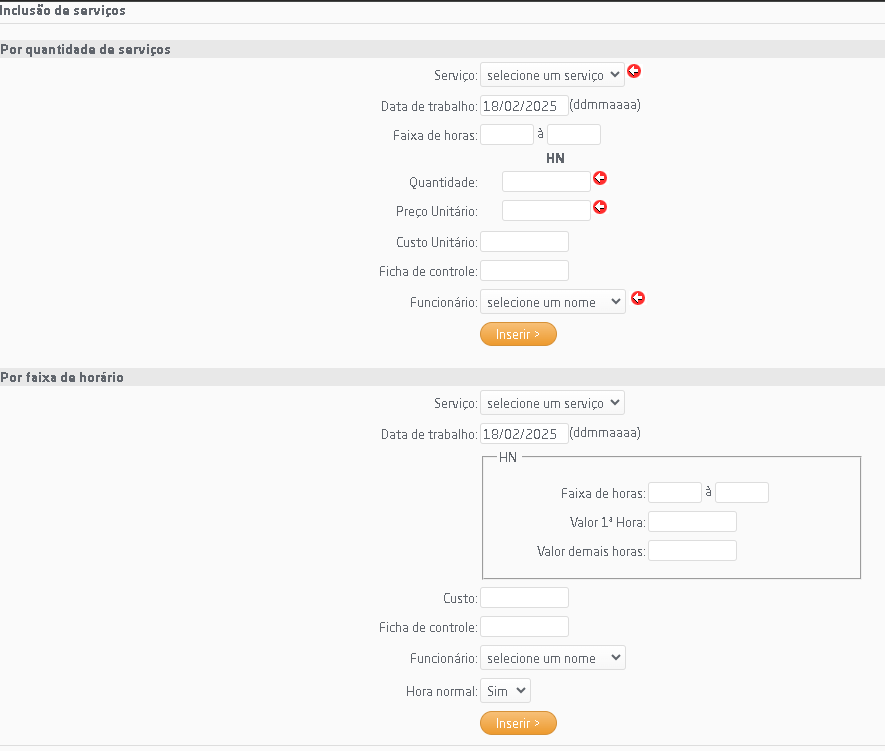Screen dimensions: 885x751
Task: Expand the Hora normal Sim dropdown
Action: tap(505, 691)
